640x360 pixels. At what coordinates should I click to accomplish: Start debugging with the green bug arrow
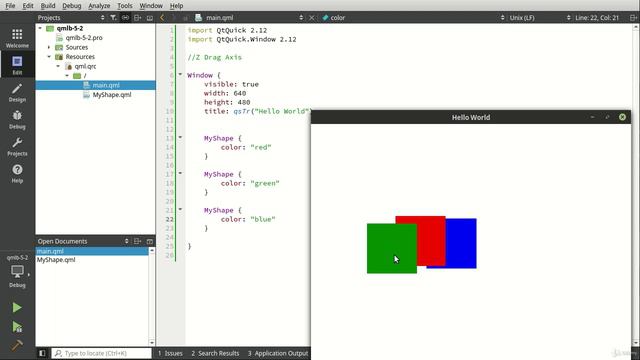point(17,327)
